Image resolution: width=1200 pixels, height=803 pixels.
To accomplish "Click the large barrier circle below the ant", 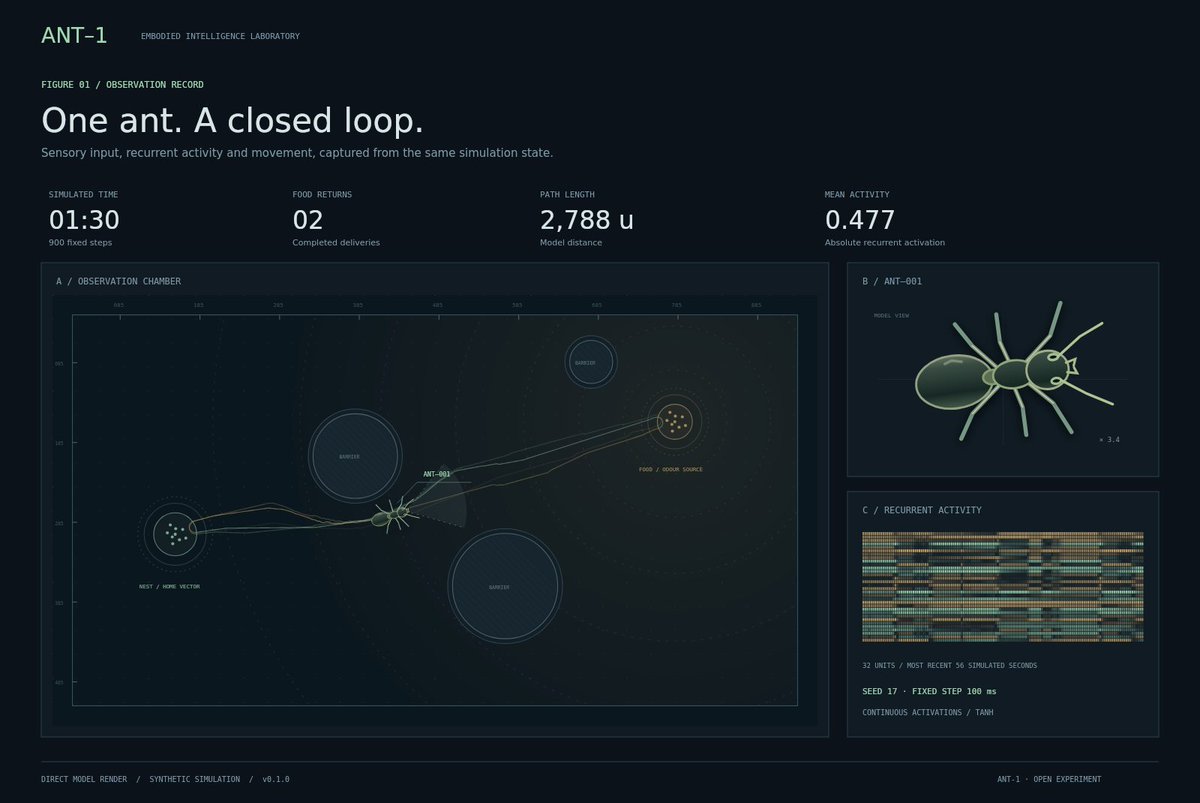I will (x=505, y=586).
